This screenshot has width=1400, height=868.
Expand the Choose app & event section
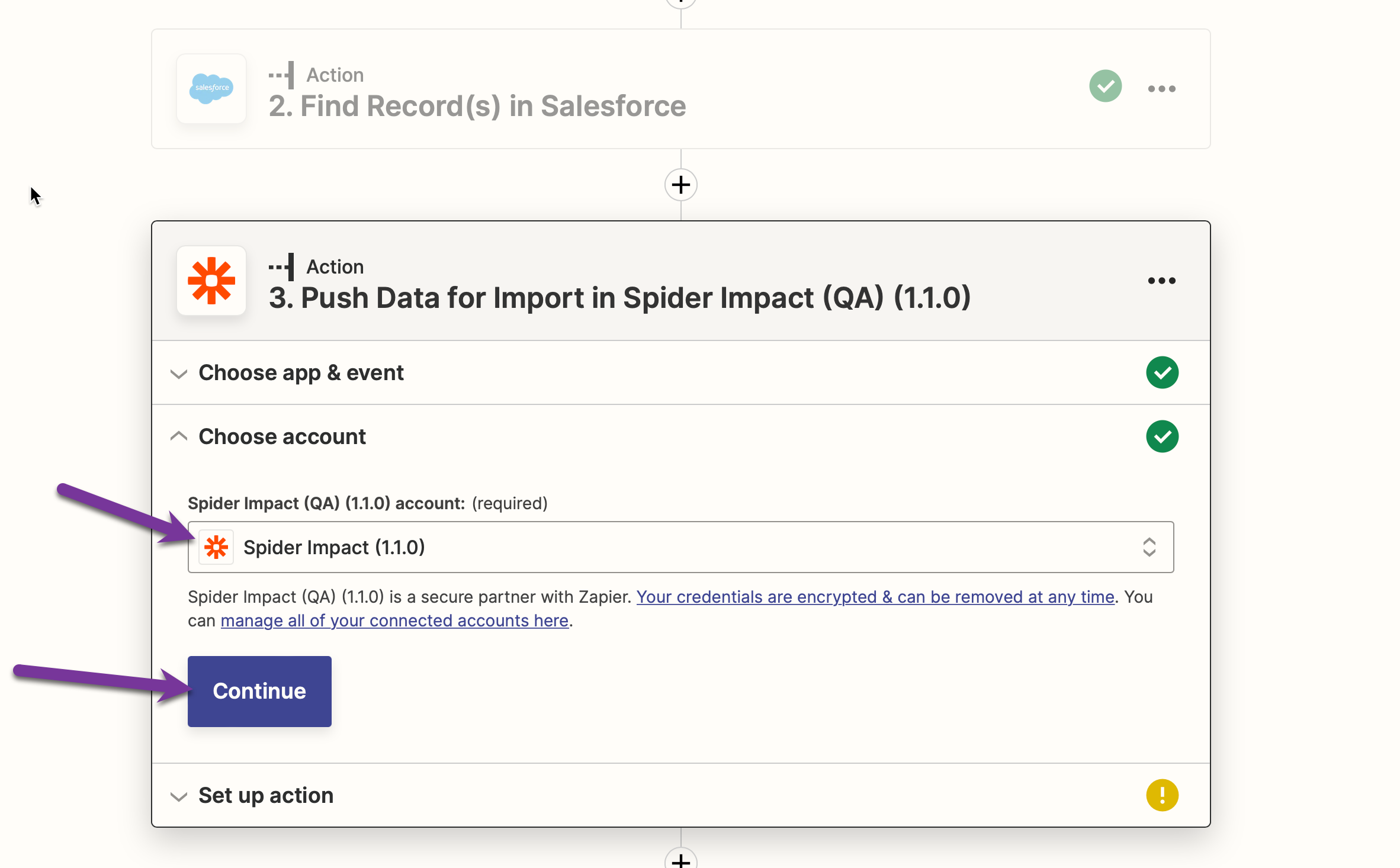(x=179, y=374)
